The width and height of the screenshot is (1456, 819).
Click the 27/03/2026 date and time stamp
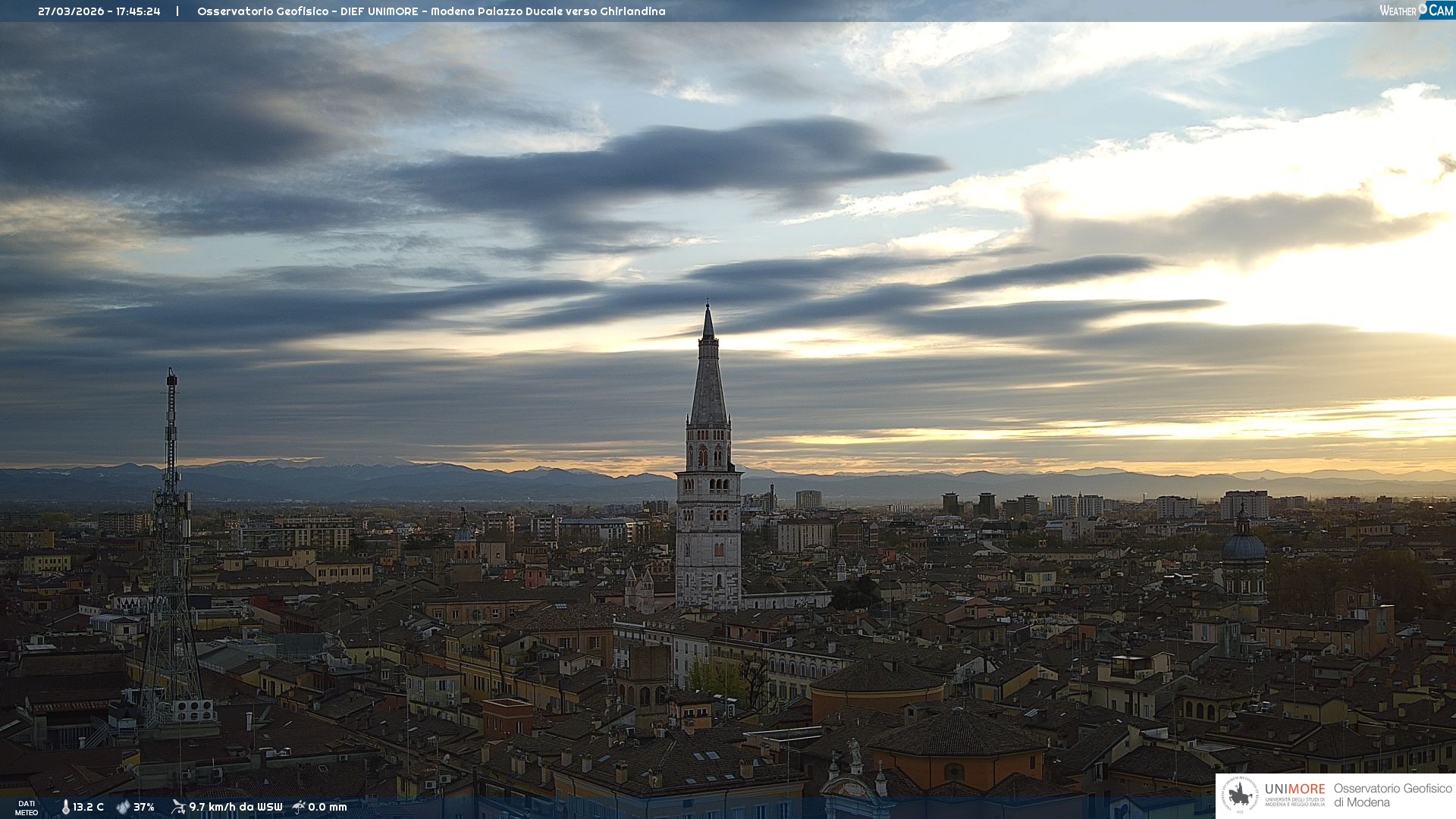[99, 11]
